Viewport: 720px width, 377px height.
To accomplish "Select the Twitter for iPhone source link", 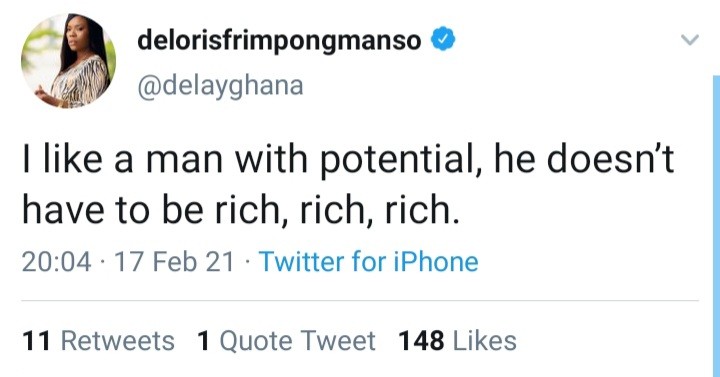I will (x=369, y=262).
